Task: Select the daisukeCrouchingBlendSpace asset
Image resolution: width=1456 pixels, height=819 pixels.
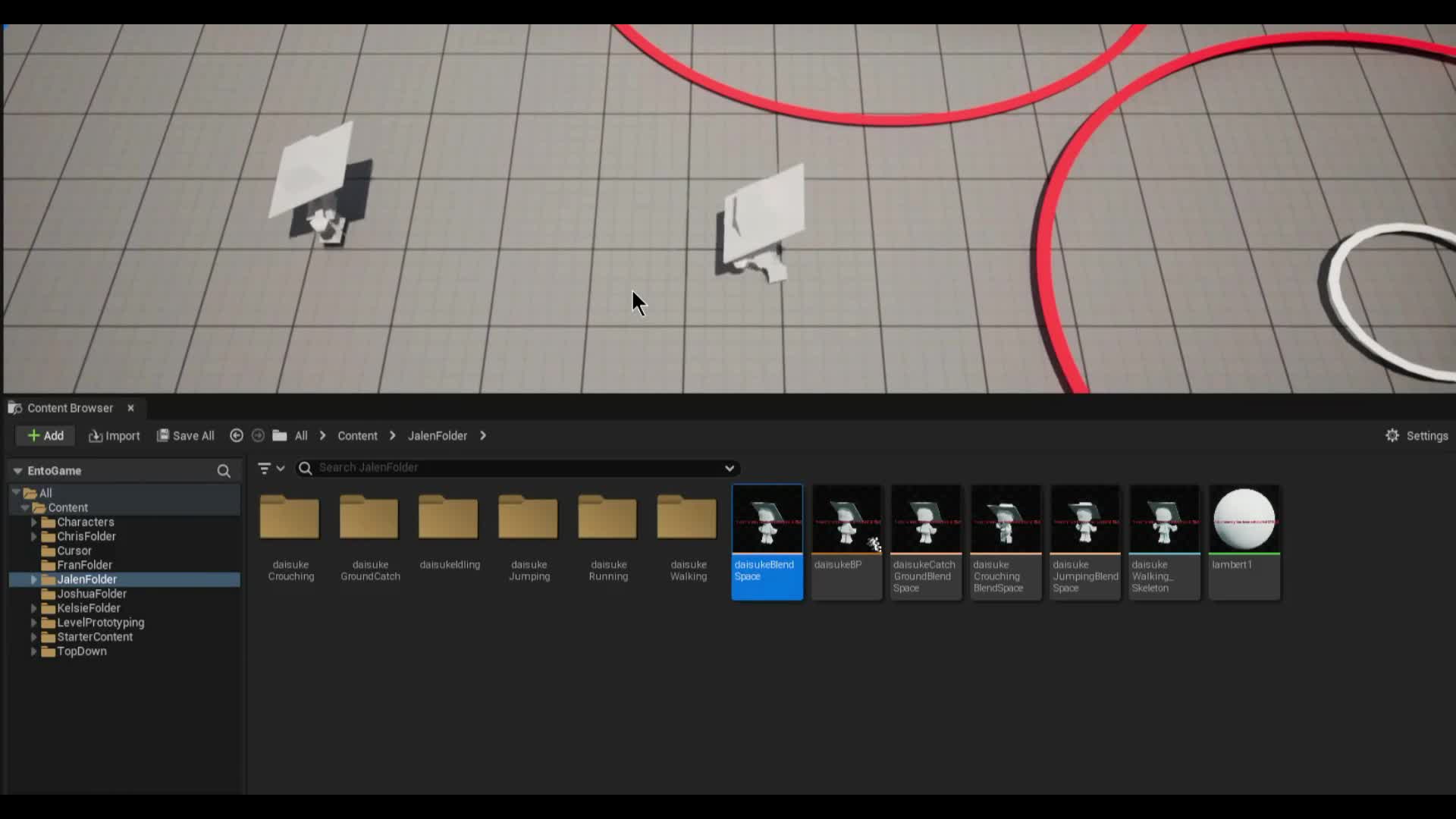Action: pos(1006,542)
